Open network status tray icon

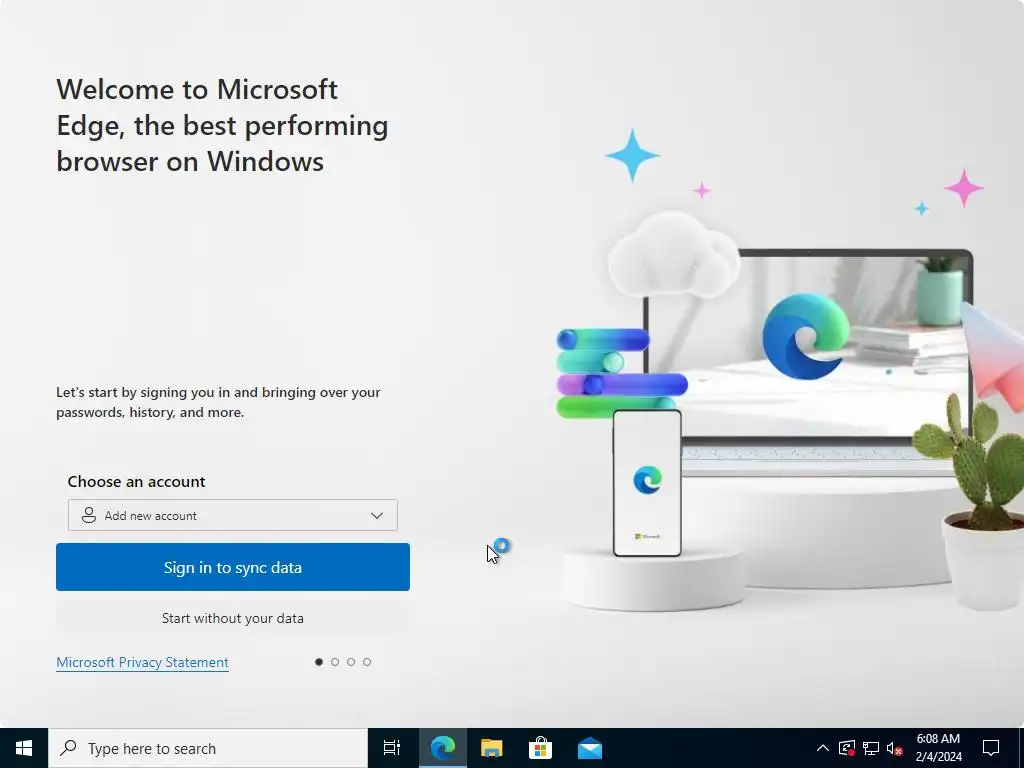871,748
